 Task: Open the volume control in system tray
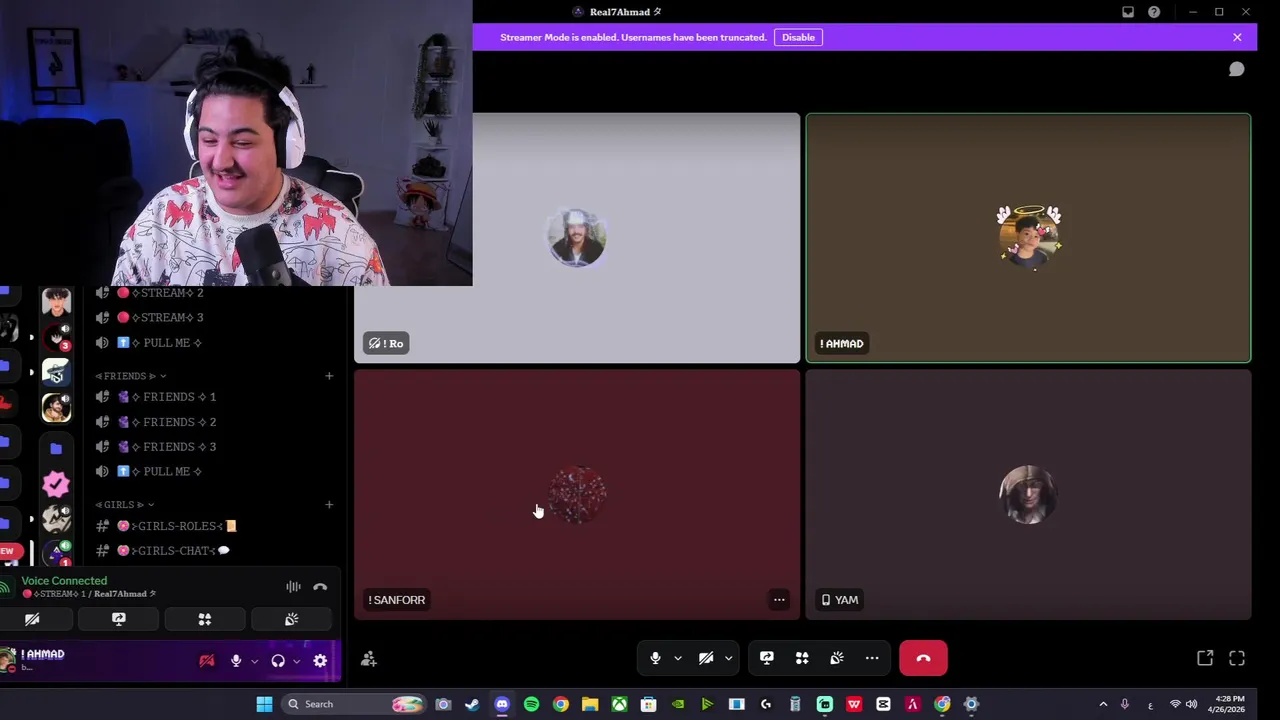1191,704
